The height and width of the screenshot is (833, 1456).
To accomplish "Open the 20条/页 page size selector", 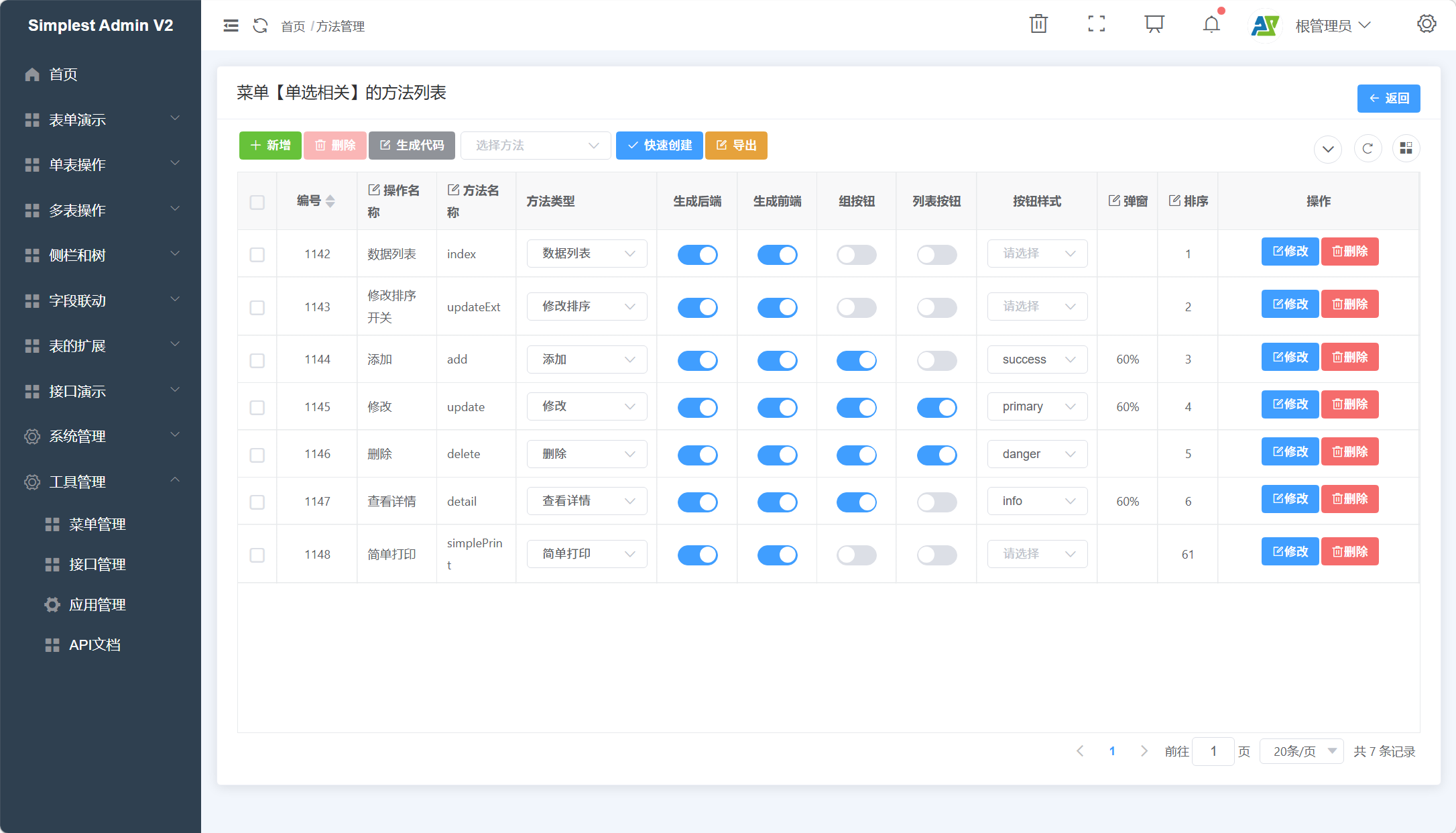I will [x=1300, y=751].
